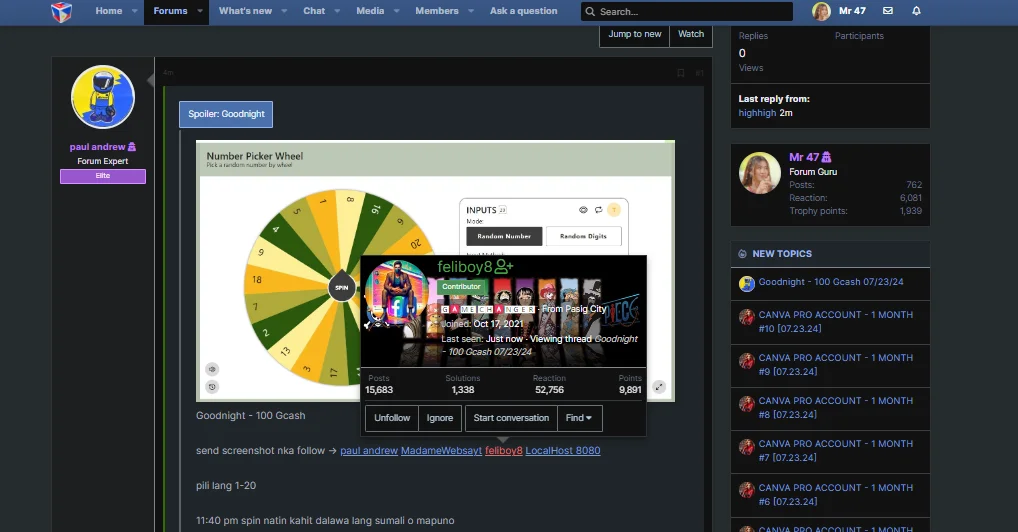1018x532 pixels.
Task: Open CANVA PRO ACCOUNT #8 topic
Action: [x=836, y=408]
